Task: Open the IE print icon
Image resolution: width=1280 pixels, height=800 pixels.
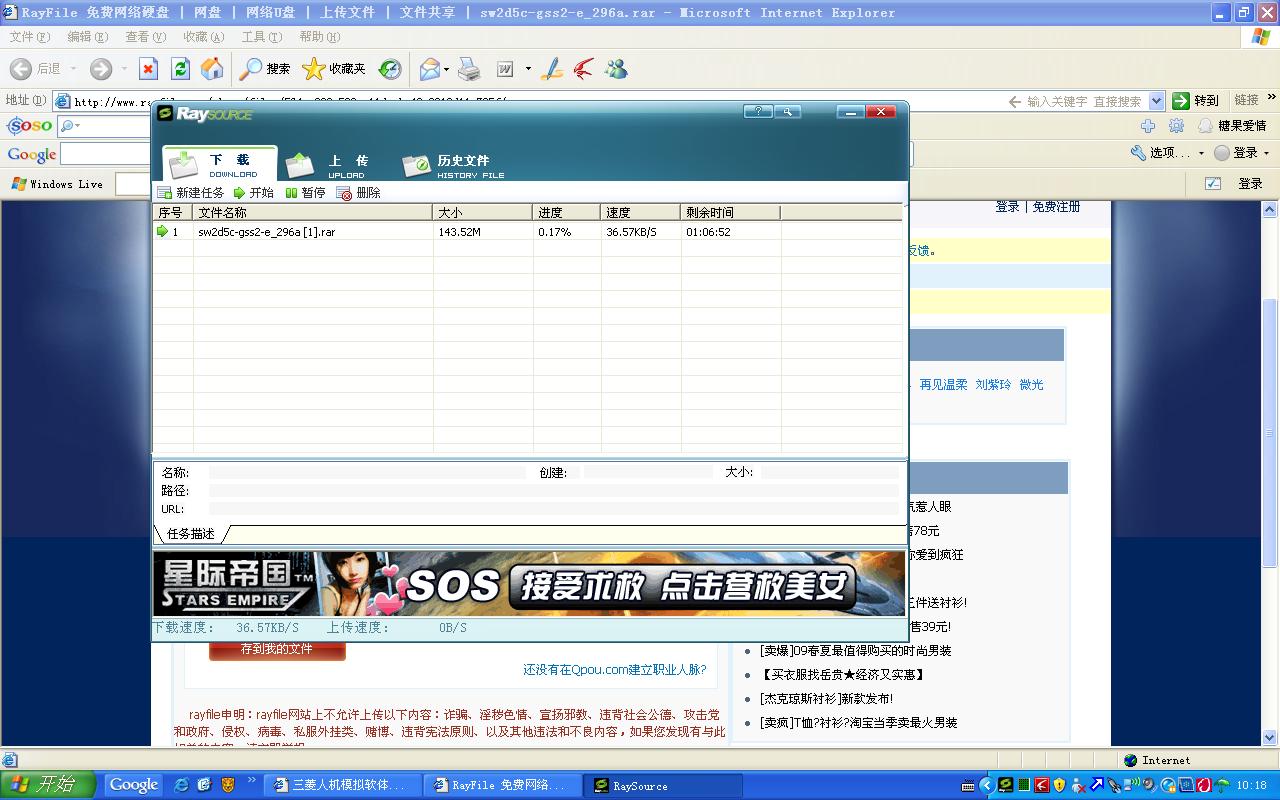Action: pyautogui.click(x=469, y=68)
